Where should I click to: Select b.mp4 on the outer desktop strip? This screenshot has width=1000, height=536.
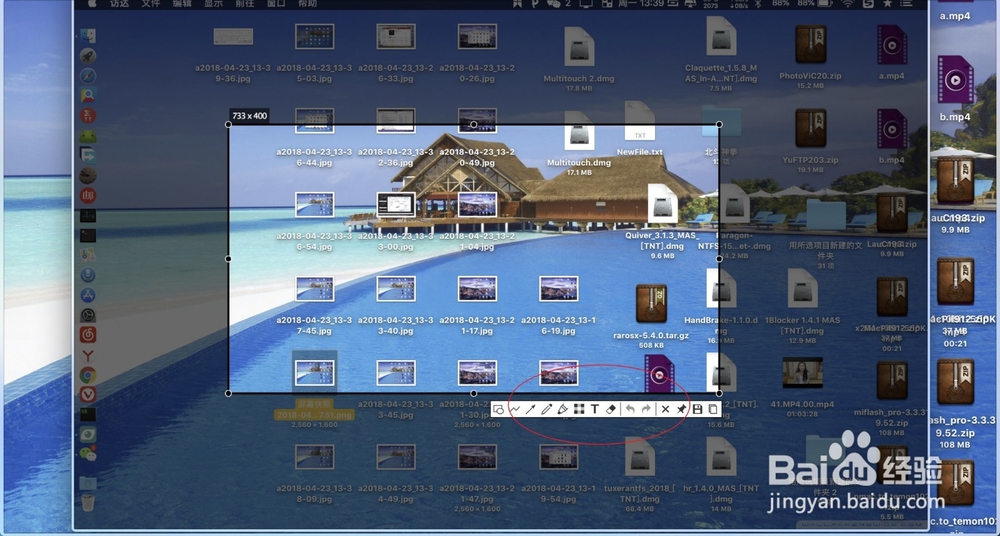tap(955, 80)
